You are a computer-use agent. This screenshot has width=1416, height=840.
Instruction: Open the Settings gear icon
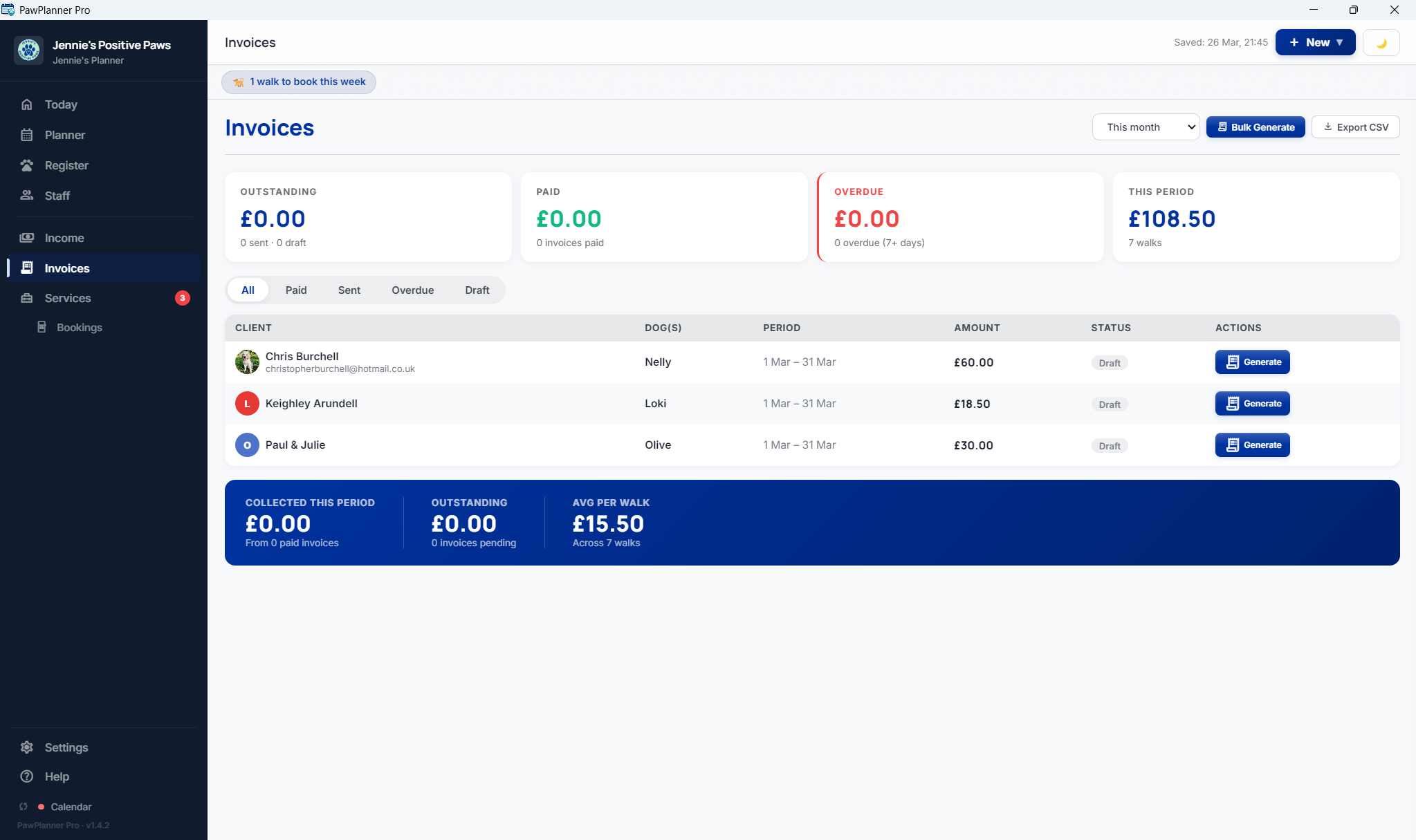(26, 747)
